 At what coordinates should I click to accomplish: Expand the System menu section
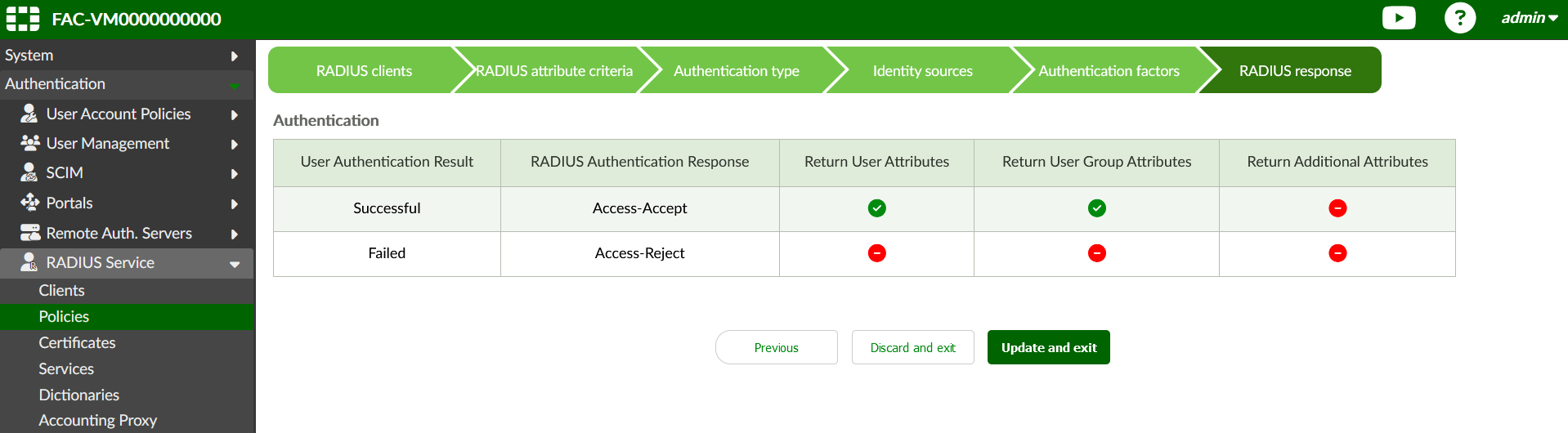[123, 56]
